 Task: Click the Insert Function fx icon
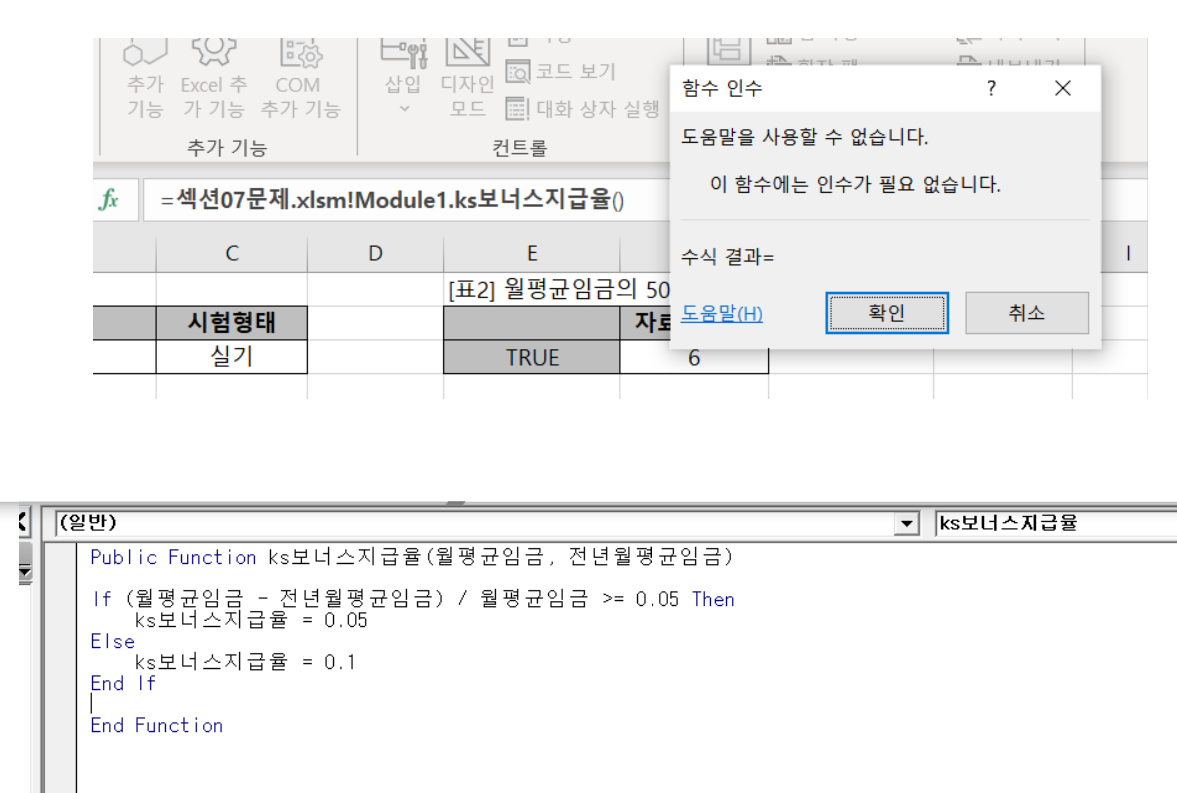[108, 200]
